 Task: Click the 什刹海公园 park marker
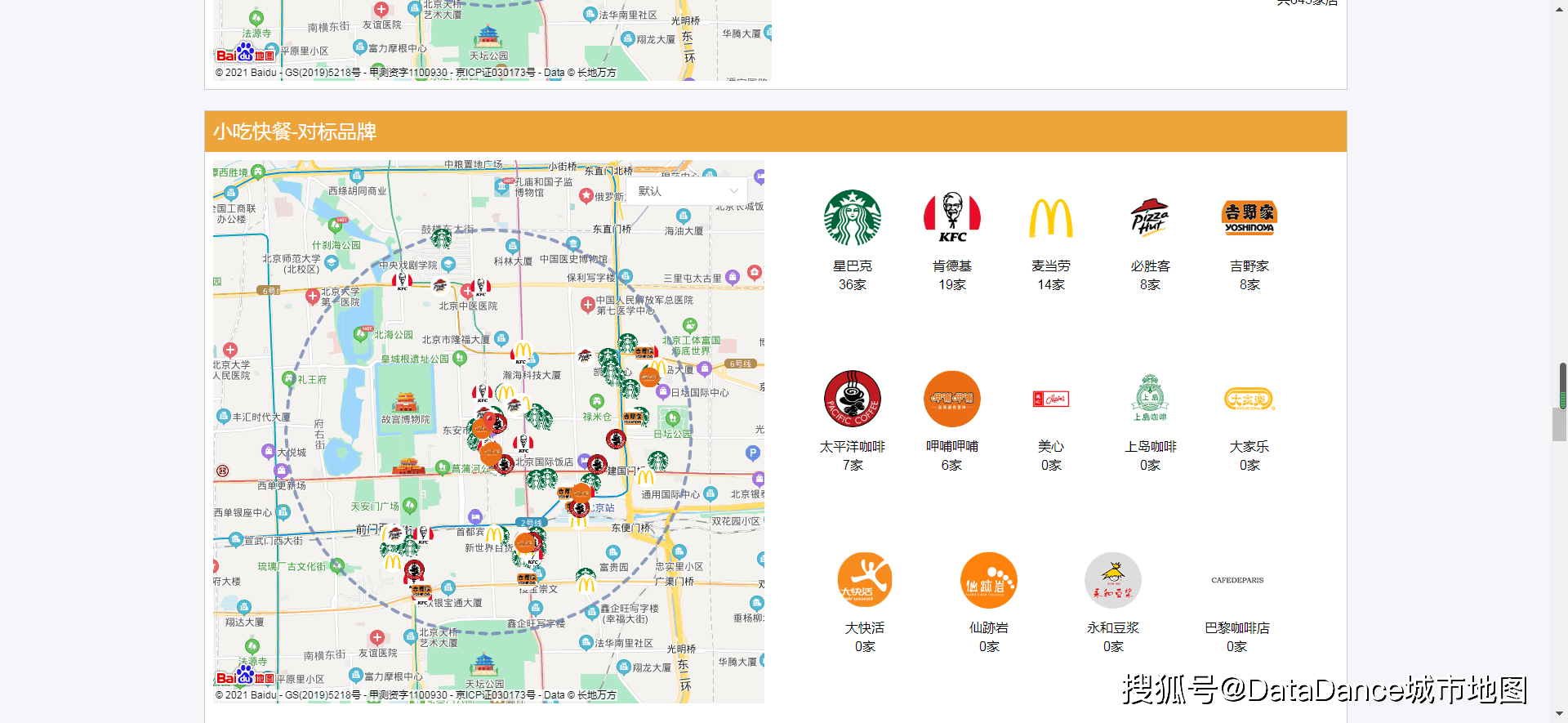(336, 225)
